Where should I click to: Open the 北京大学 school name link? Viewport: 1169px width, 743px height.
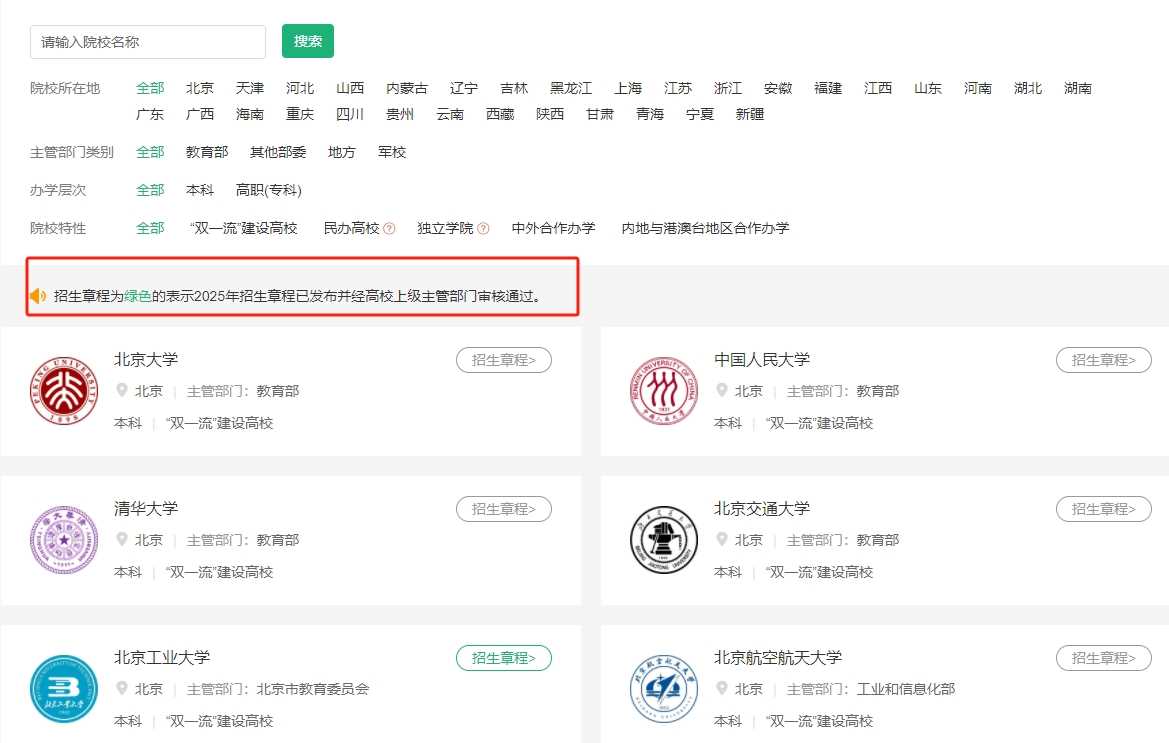(x=145, y=359)
